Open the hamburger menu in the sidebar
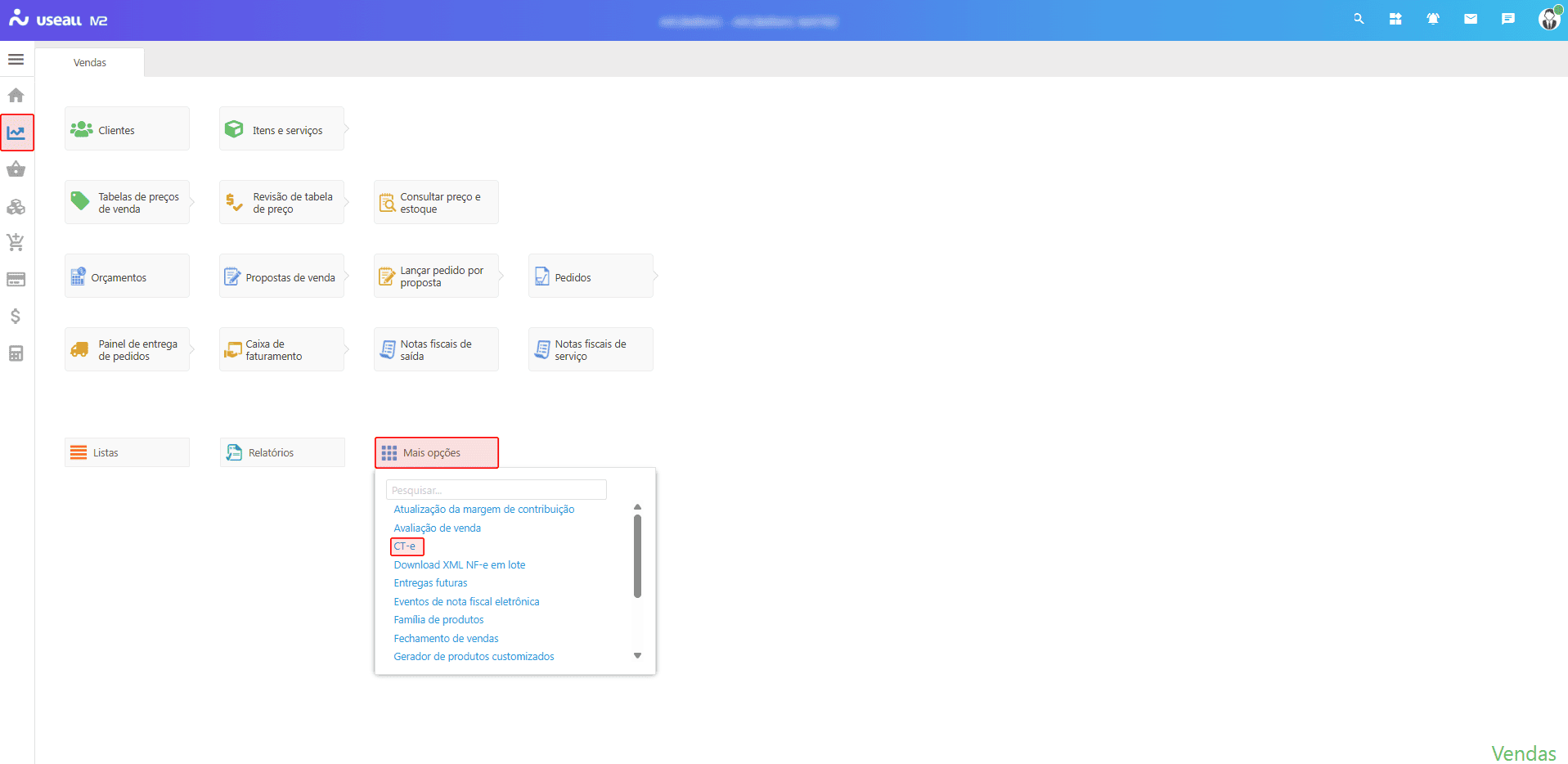Screen dimensions: 1568x764 (x=16, y=60)
